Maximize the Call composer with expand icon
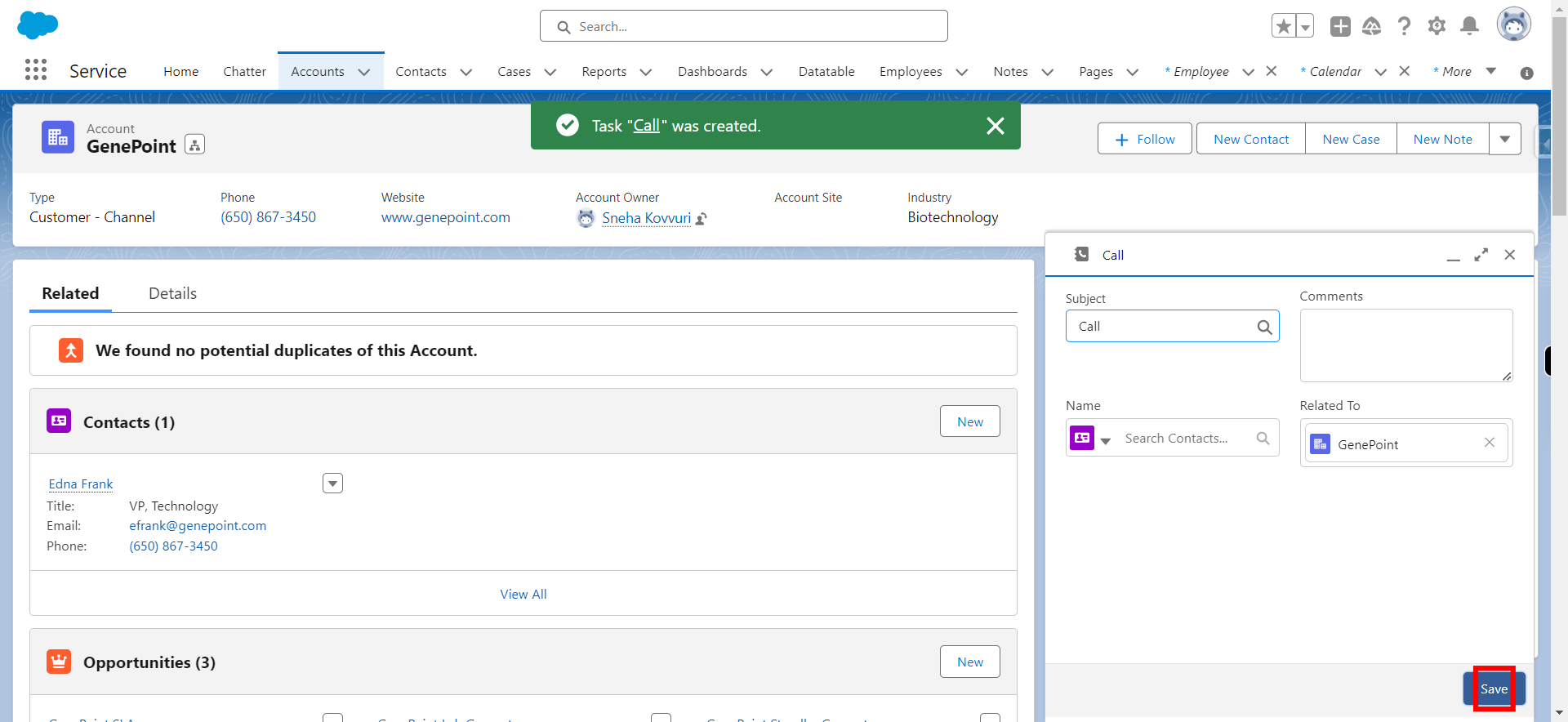 [x=1481, y=255]
